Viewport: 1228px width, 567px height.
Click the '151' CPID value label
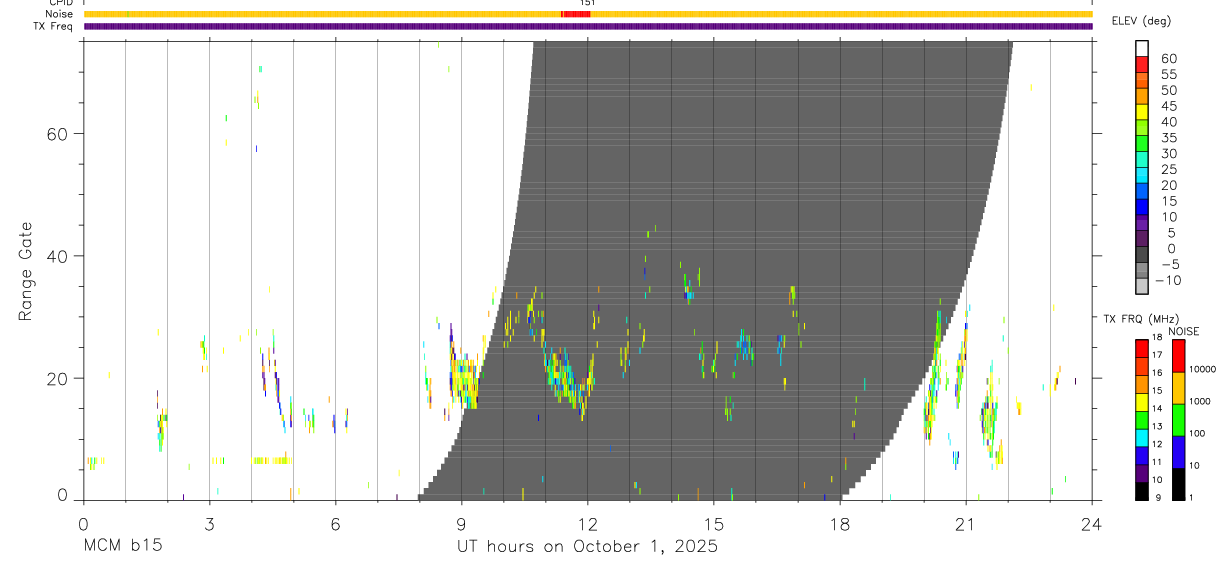(x=587, y=3)
